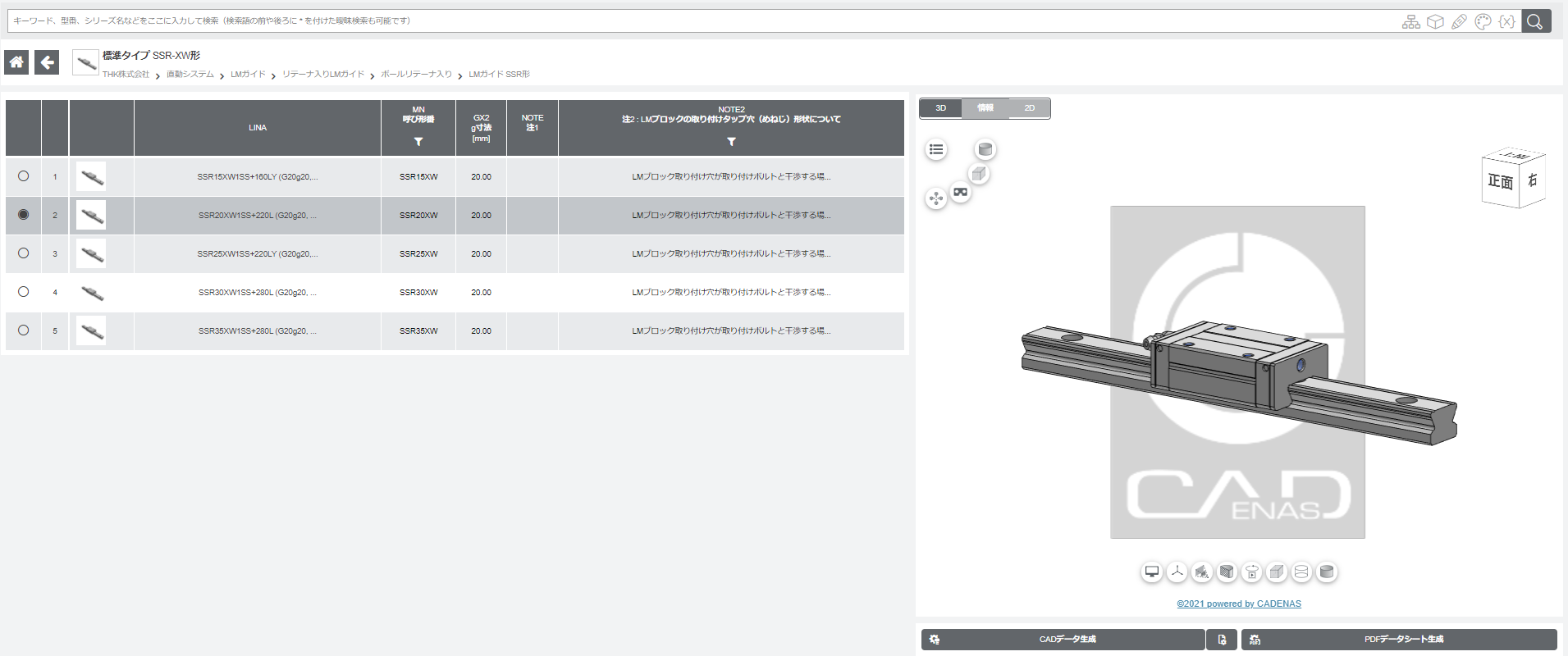
Task: Click the thumbnail icon next to 標準タイプ SSR-XW形 title
Action: [85, 62]
